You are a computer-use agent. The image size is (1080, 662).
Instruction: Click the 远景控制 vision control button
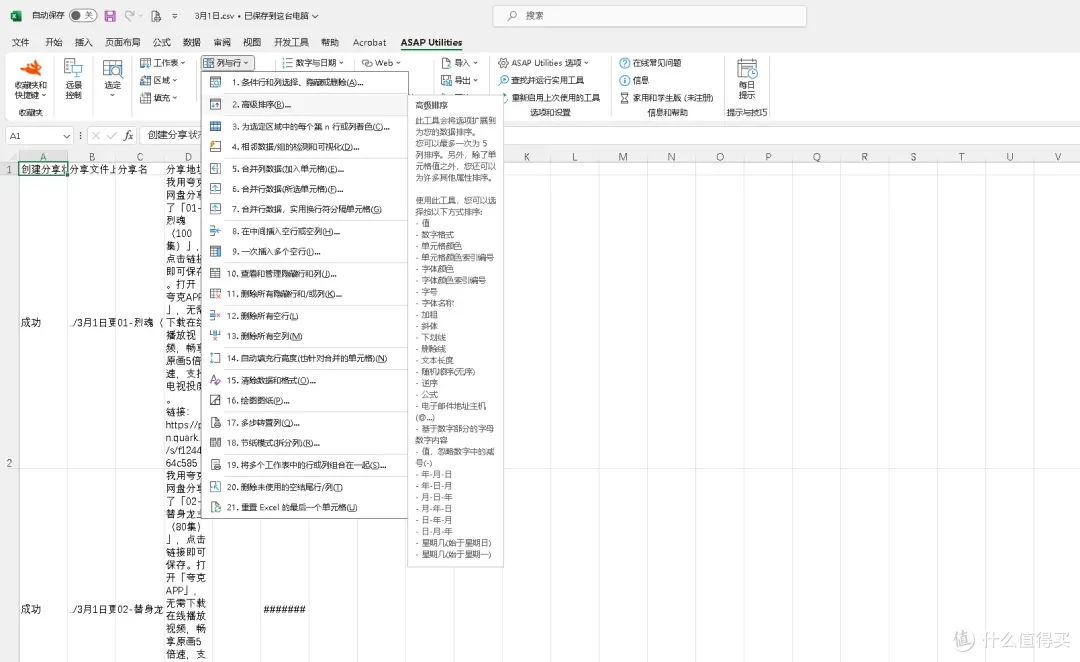point(74,79)
